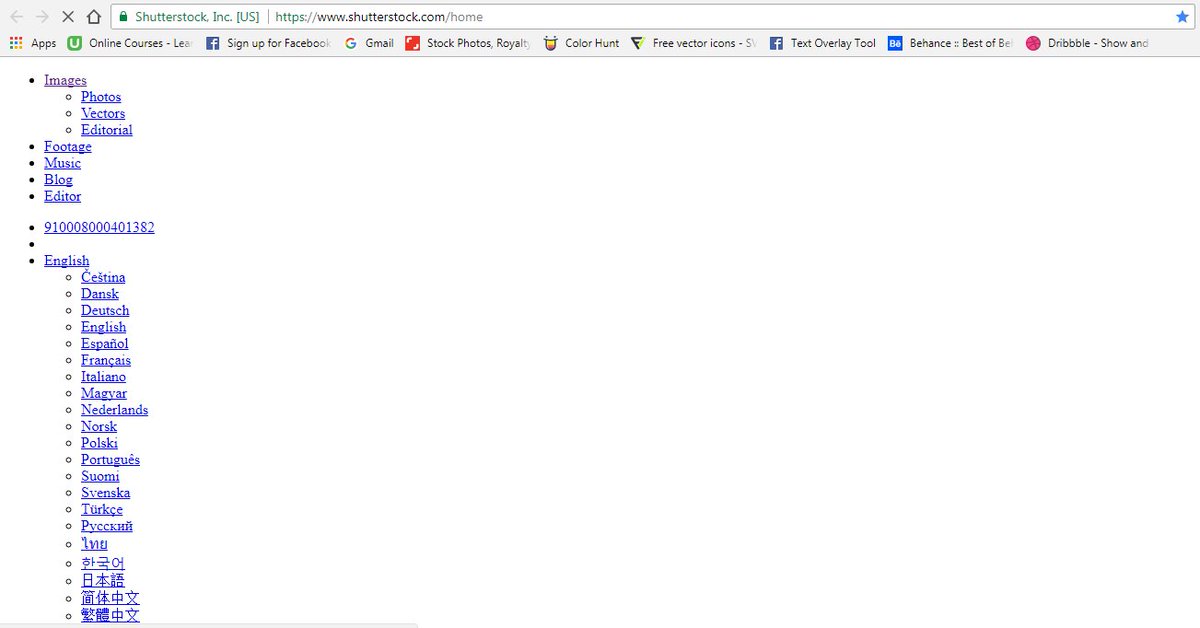Select Português language
This screenshot has height=628, width=1200.
tap(111, 460)
